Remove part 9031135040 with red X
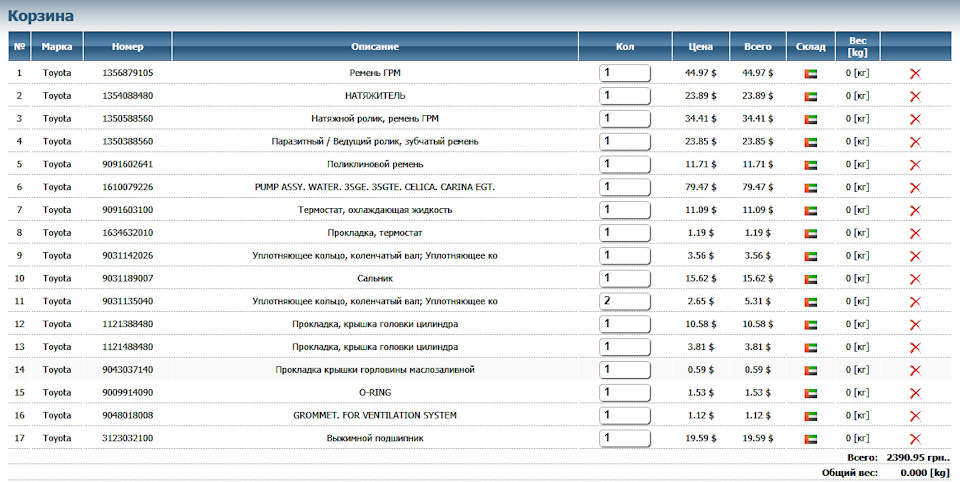 coord(915,302)
